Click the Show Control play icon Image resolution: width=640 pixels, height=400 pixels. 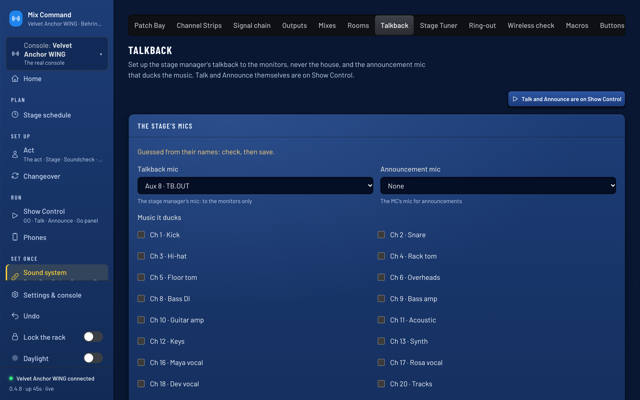(x=15, y=216)
